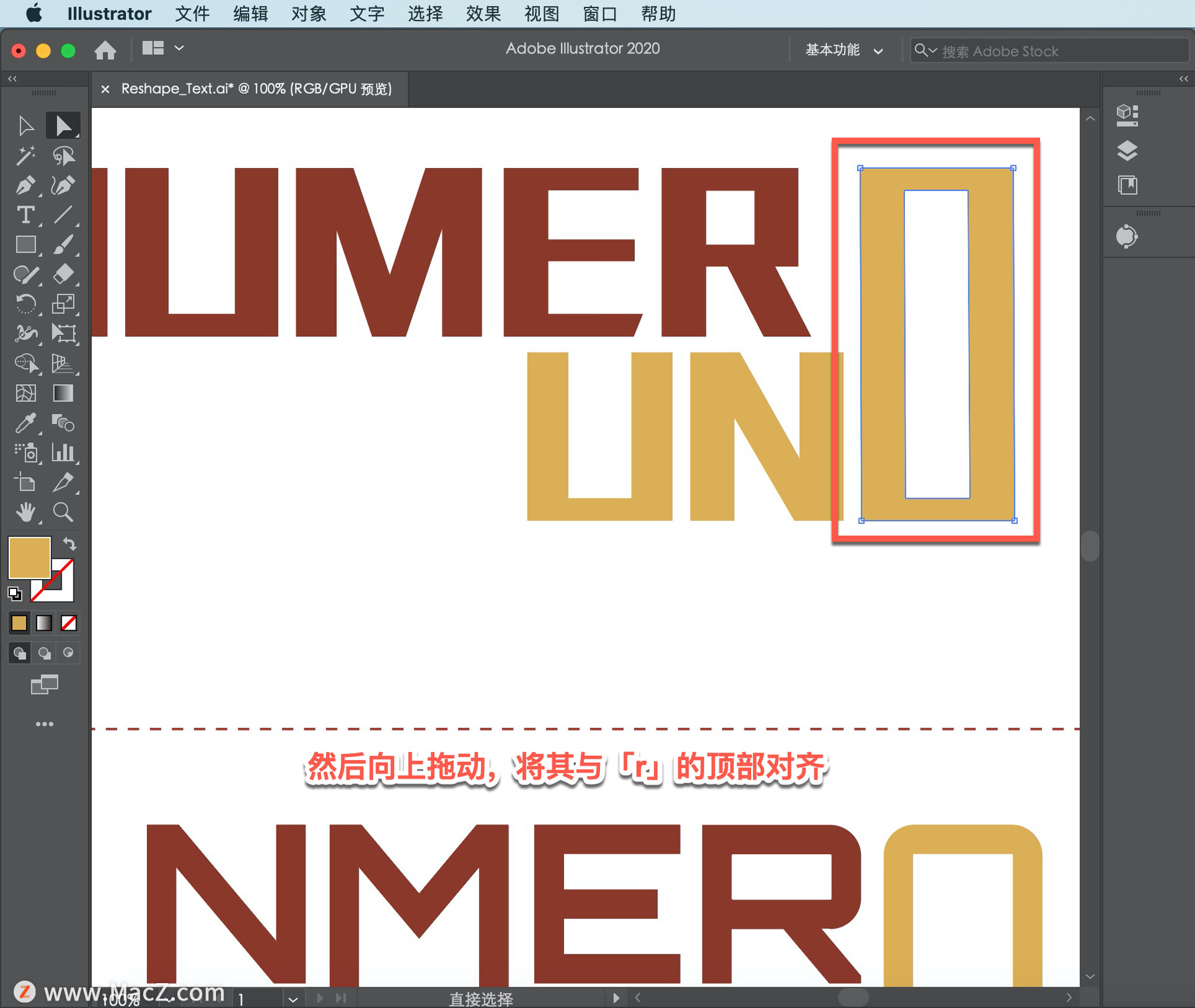The width and height of the screenshot is (1195, 1008).
Task: Select the Eraser tool
Action: coord(63,274)
